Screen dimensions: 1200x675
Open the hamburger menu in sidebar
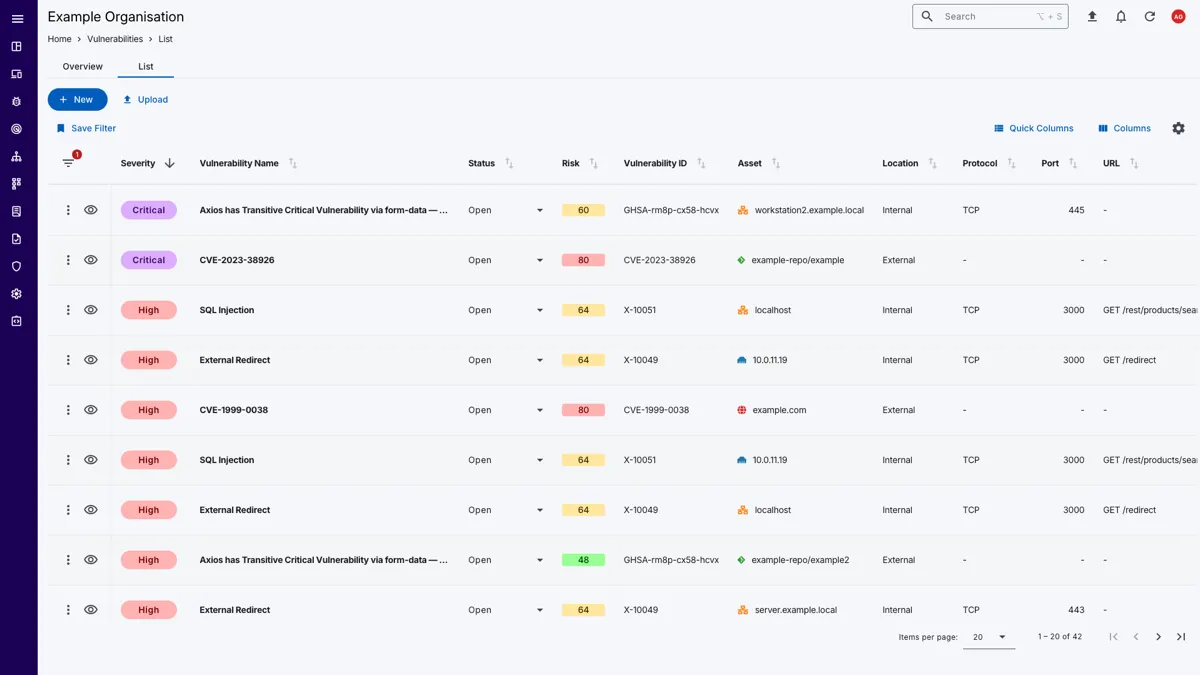click(17, 19)
